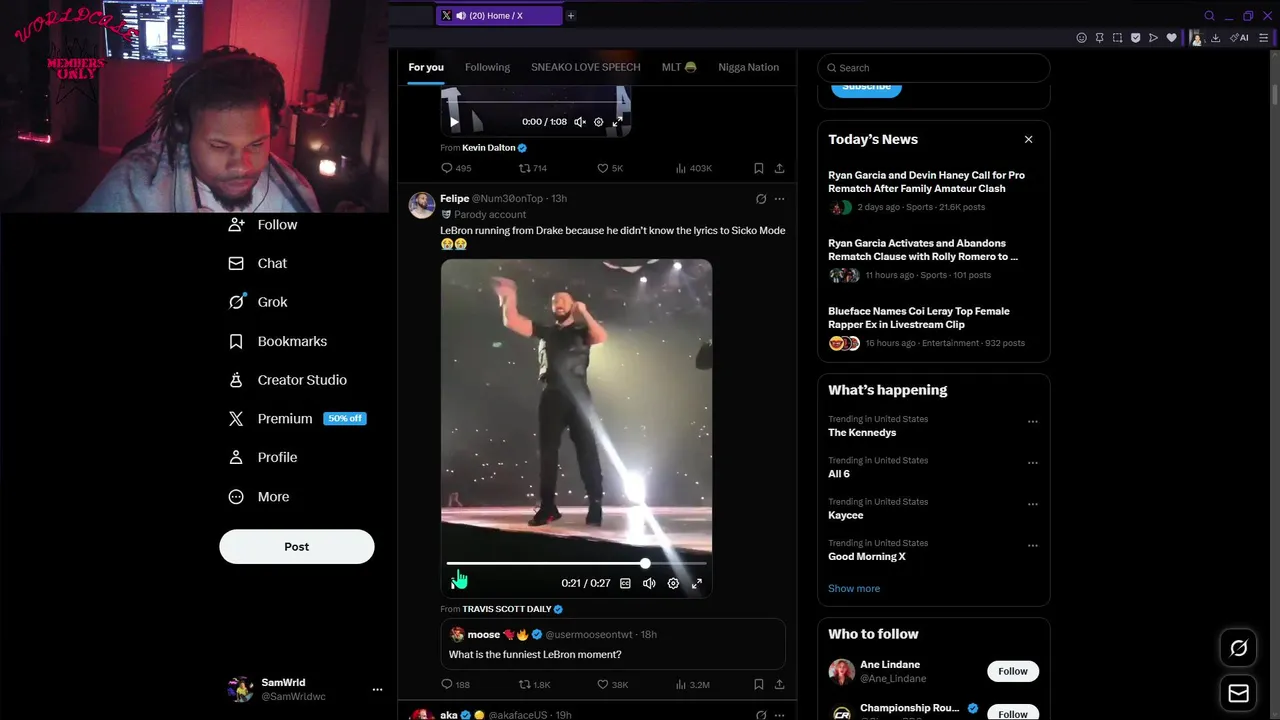Toggle captions on the Drake video
This screenshot has height=720, width=1280.
click(x=625, y=583)
